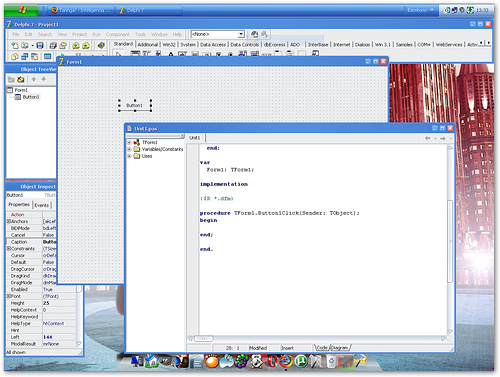Switch to the Data Access palette tab
Image resolution: width=500 pixels, height=377 pixels.
pyautogui.click(x=213, y=45)
